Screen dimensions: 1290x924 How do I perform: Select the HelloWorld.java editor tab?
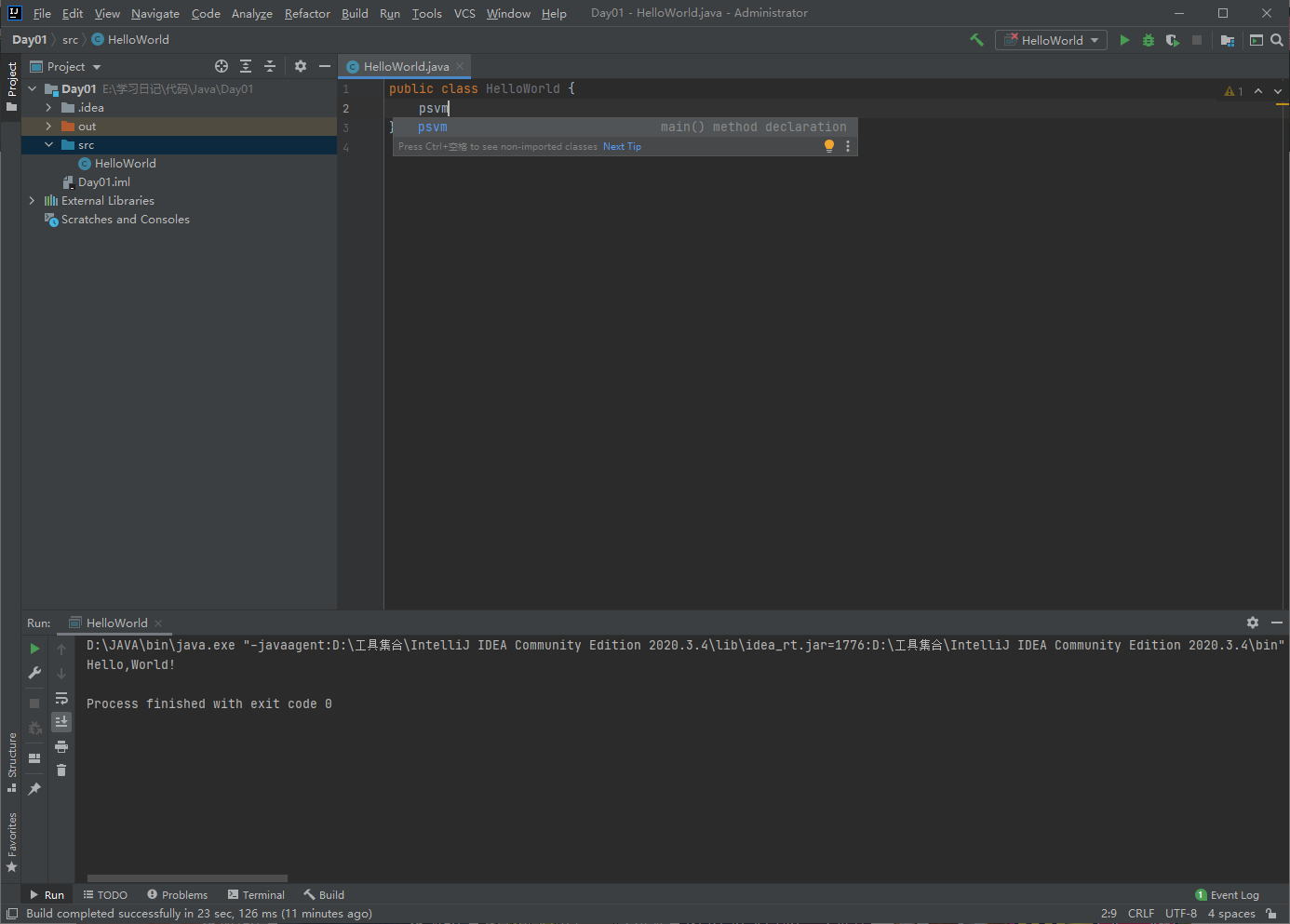pyautogui.click(x=406, y=66)
